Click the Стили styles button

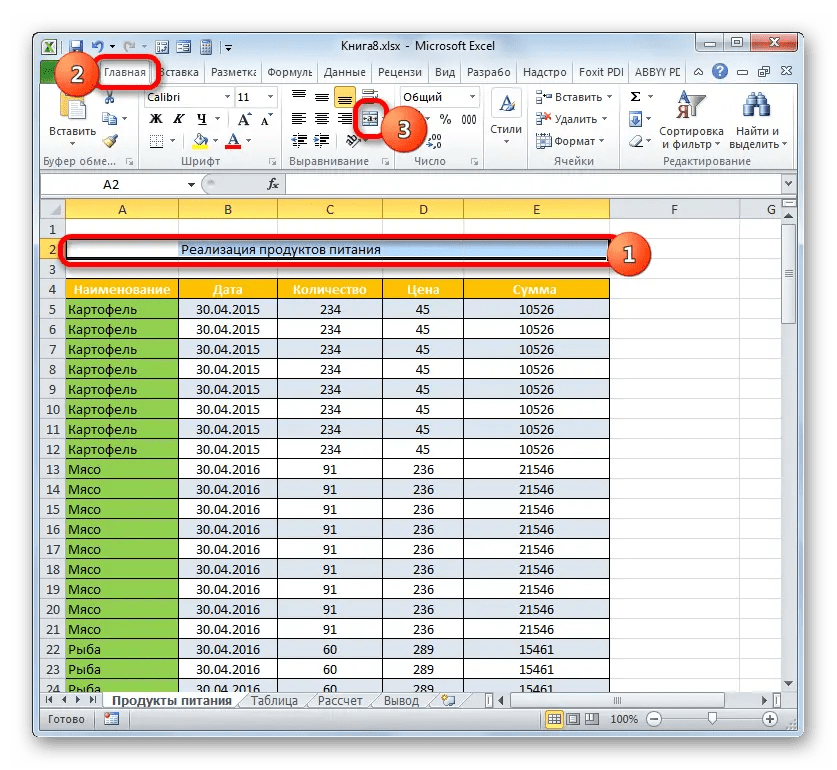[x=506, y=117]
